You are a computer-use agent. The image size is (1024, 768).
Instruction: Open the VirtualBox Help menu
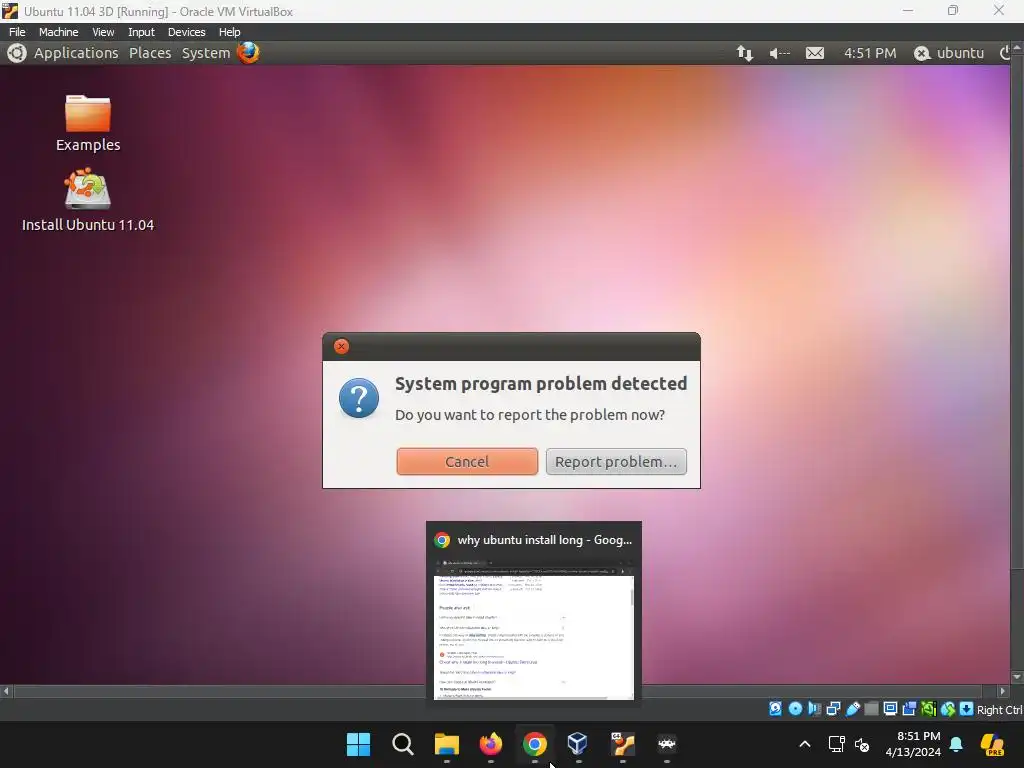pyautogui.click(x=229, y=32)
